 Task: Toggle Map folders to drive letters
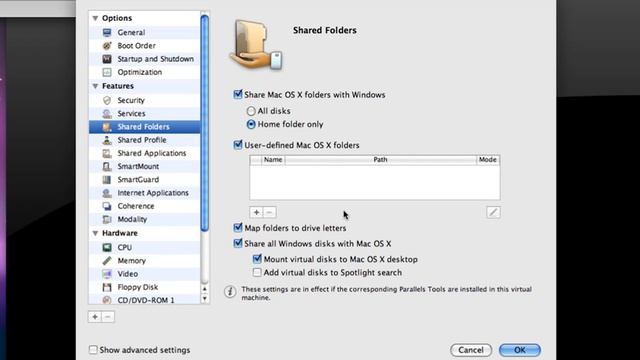point(238,228)
